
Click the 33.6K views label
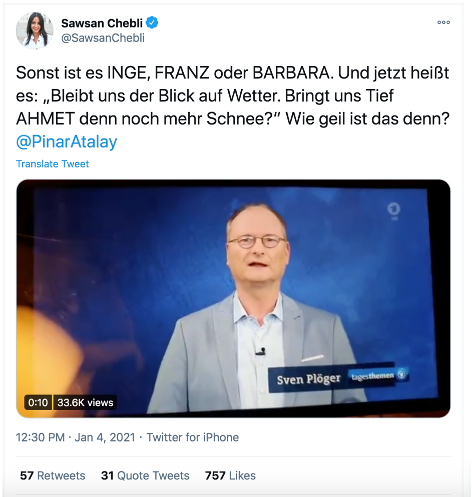point(85,402)
